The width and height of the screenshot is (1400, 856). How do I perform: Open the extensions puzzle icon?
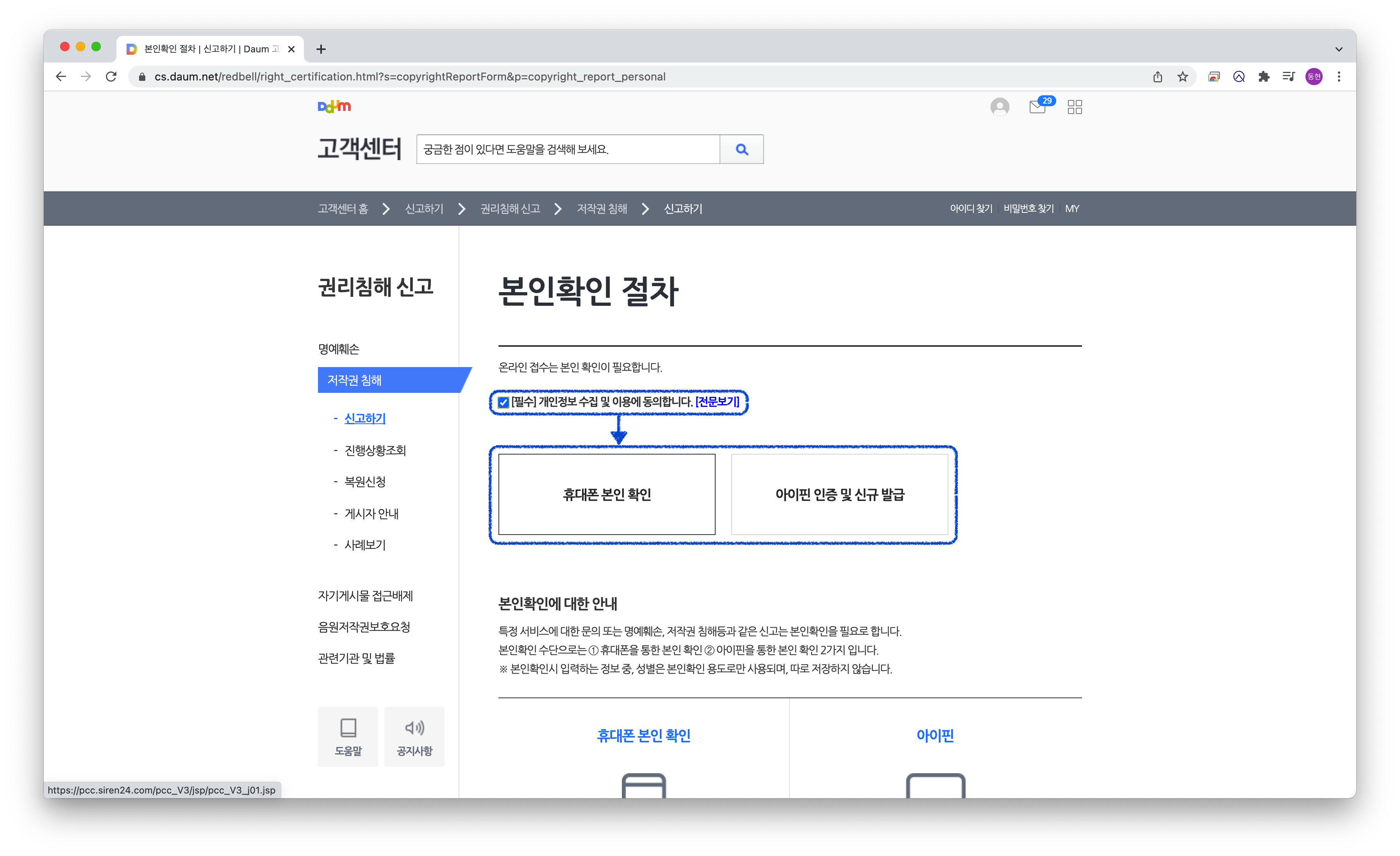click(1264, 77)
